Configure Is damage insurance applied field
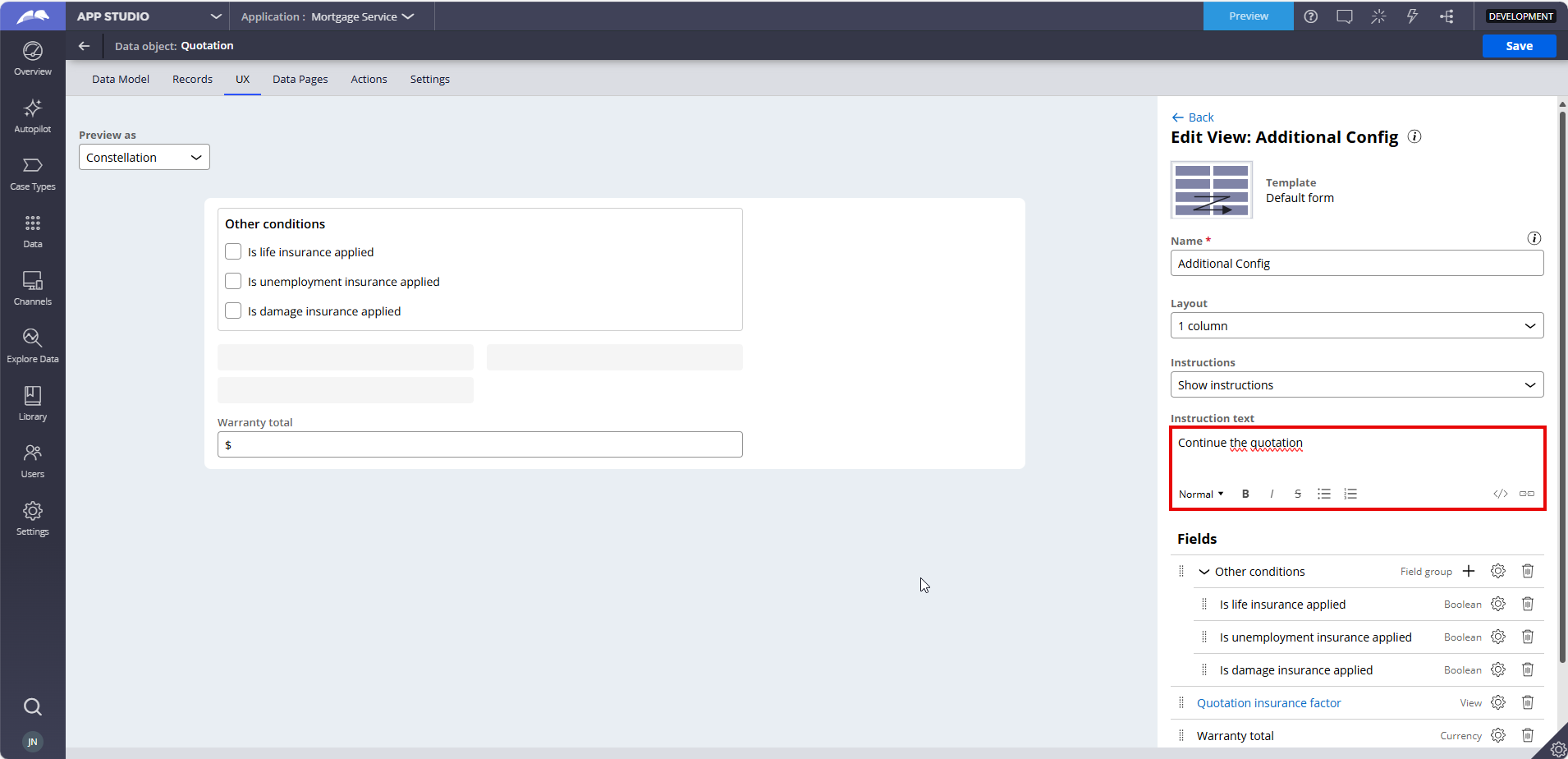Screen dimensions: 1568x759 1498,669
